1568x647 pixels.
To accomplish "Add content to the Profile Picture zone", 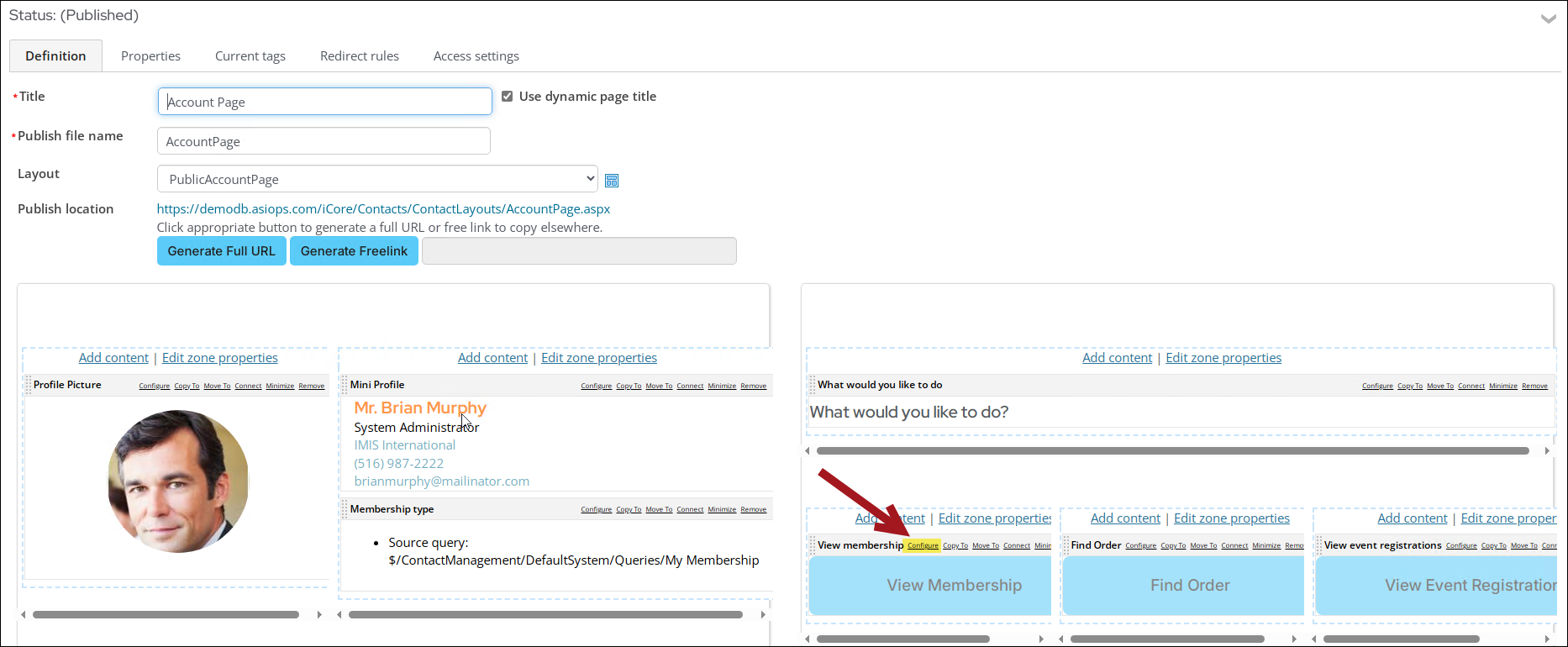I will pyautogui.click(x=113, y=357).
